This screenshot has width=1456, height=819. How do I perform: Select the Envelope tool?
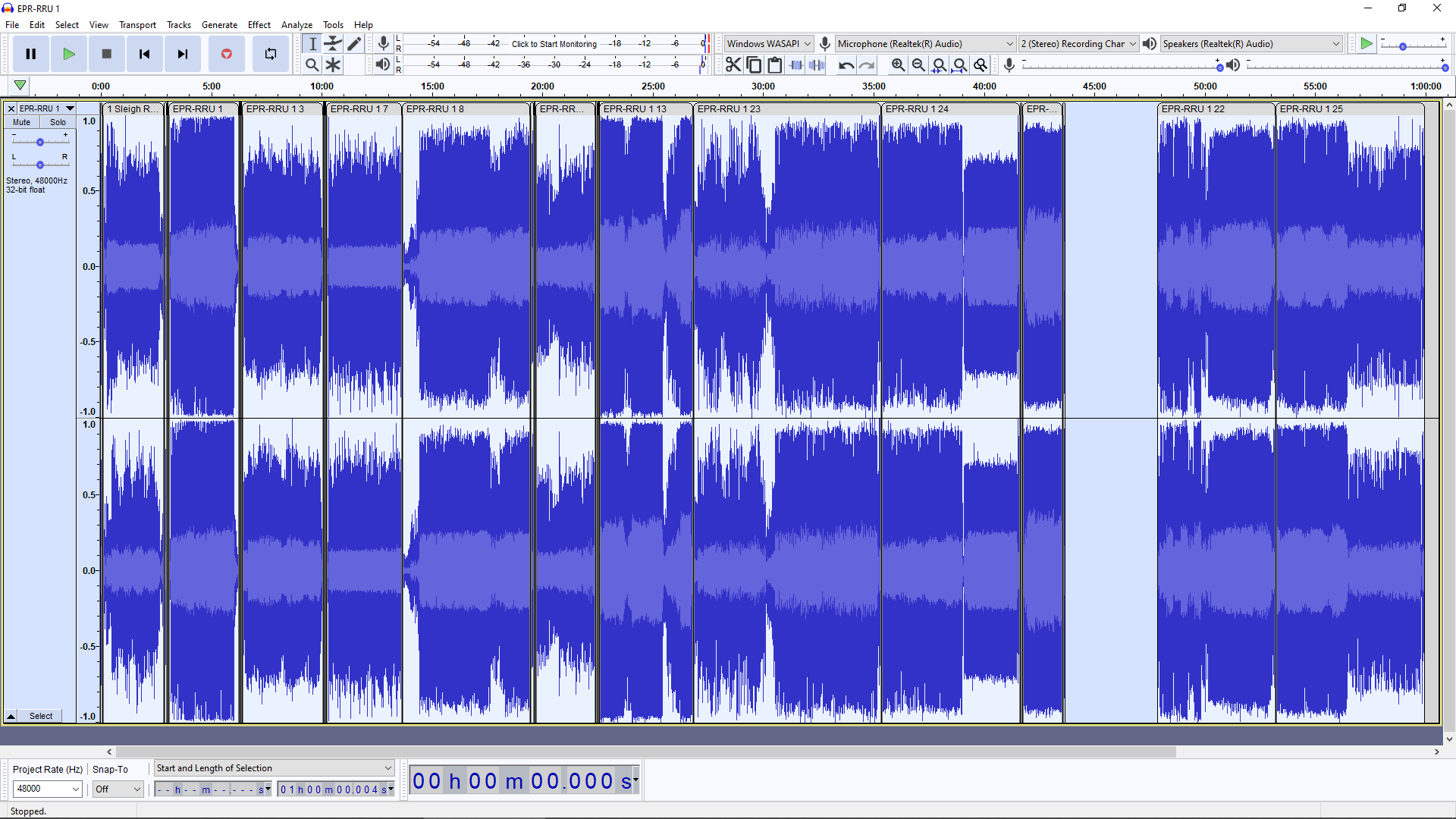[333, 44]
